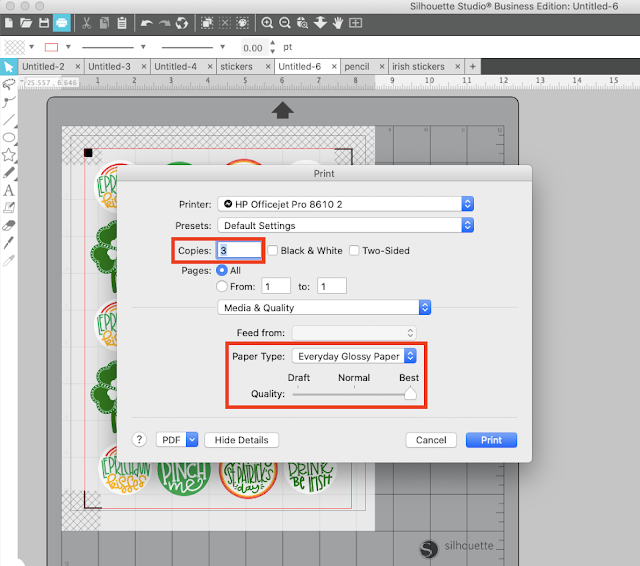Image resolution: width=640 pixels, height=566 pixels.
Task: Click the red line color swatch
Action: pyautogui.click(x=51, y=47)
